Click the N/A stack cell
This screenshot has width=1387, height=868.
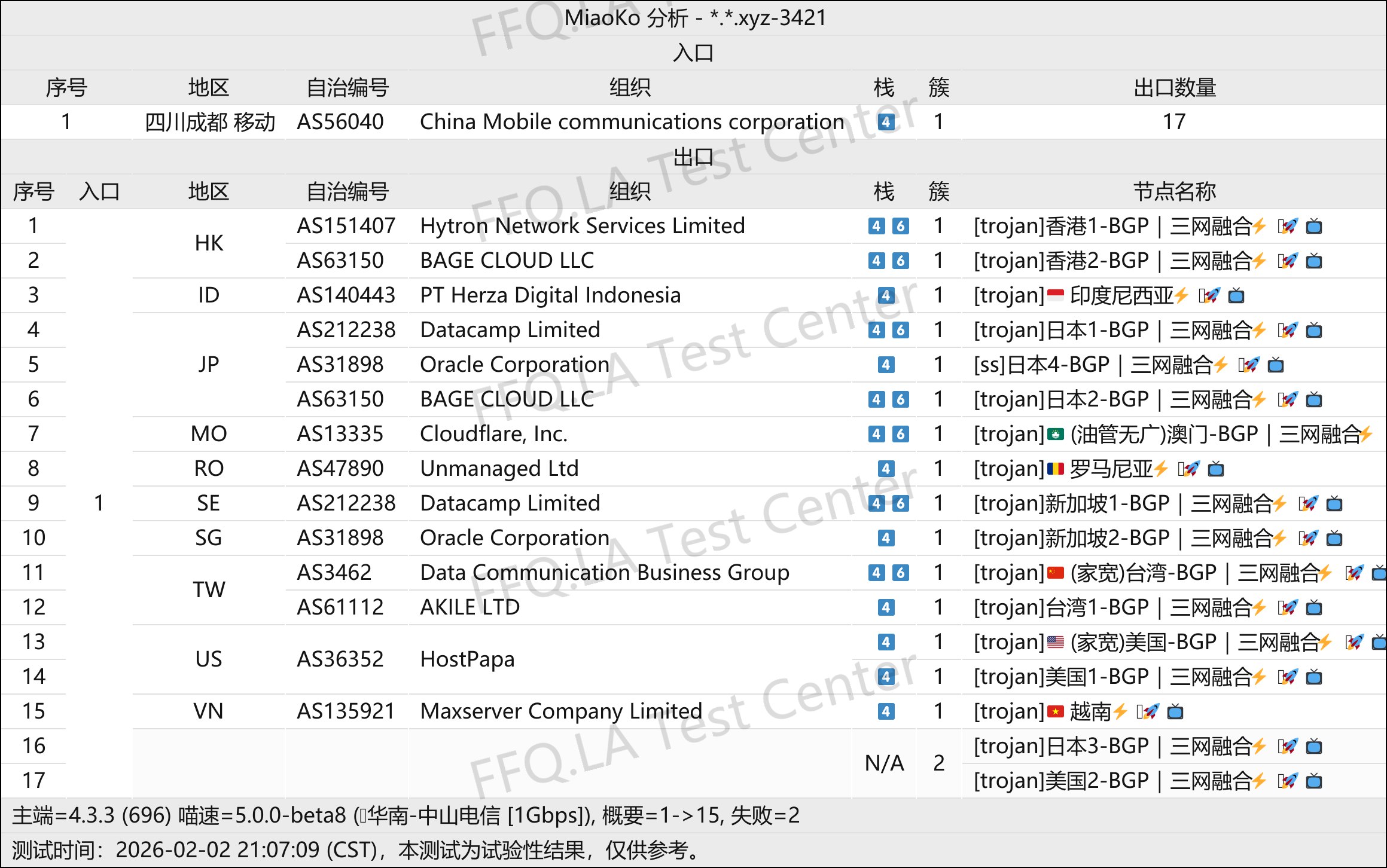point(885,763)
